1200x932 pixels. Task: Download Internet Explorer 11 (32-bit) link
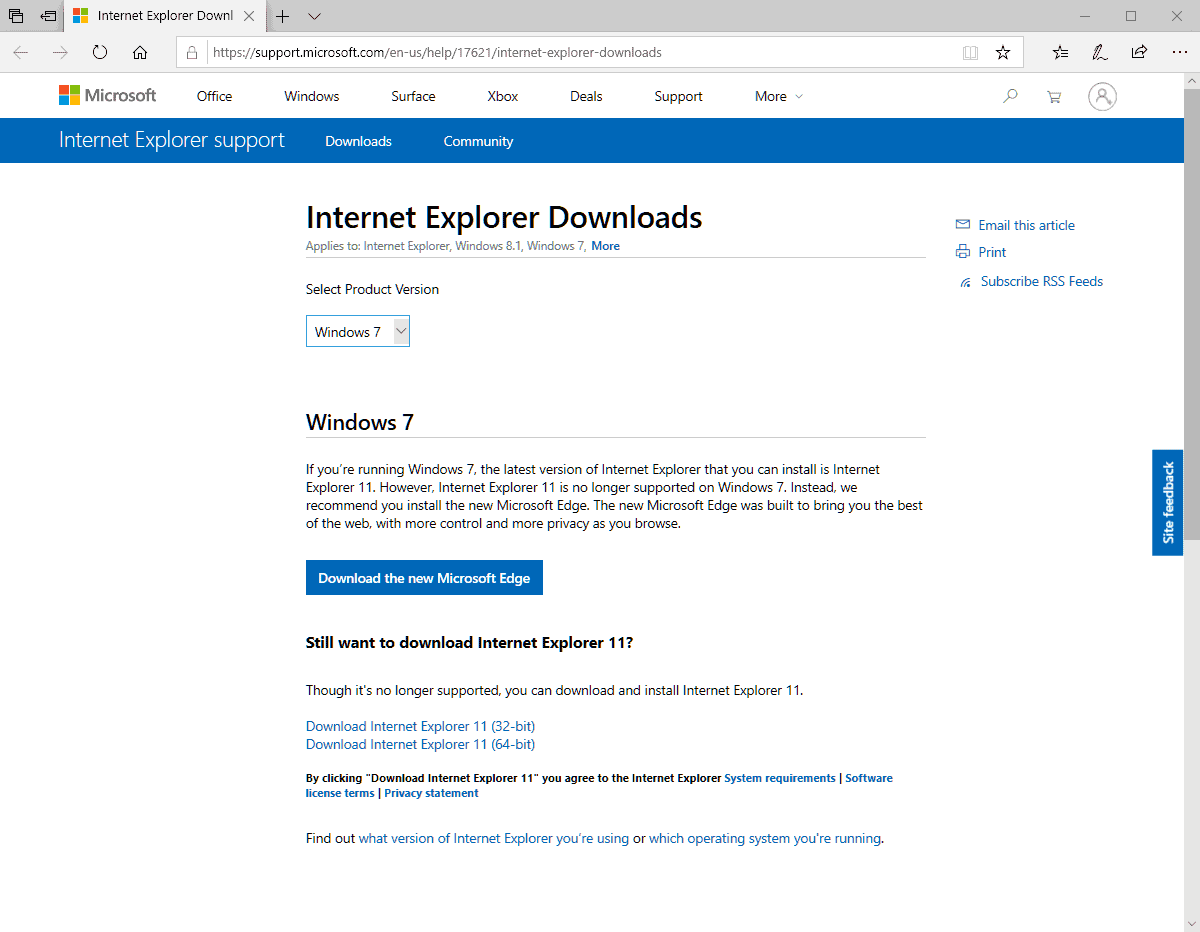click(420, 726)
